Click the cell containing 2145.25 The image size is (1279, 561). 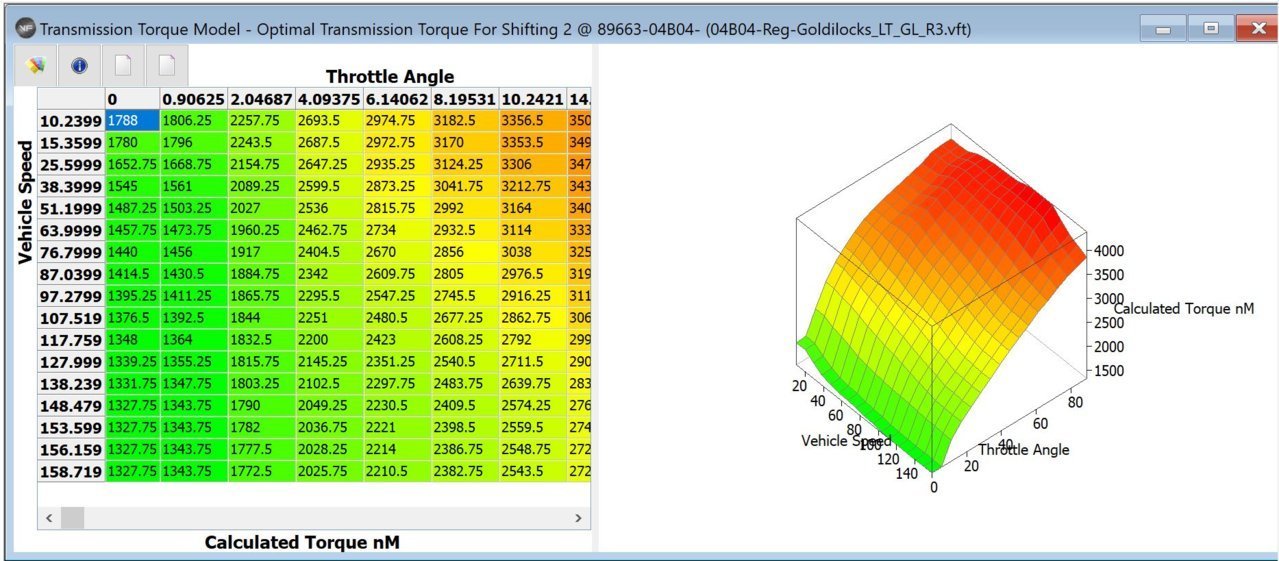click(329, 361)
